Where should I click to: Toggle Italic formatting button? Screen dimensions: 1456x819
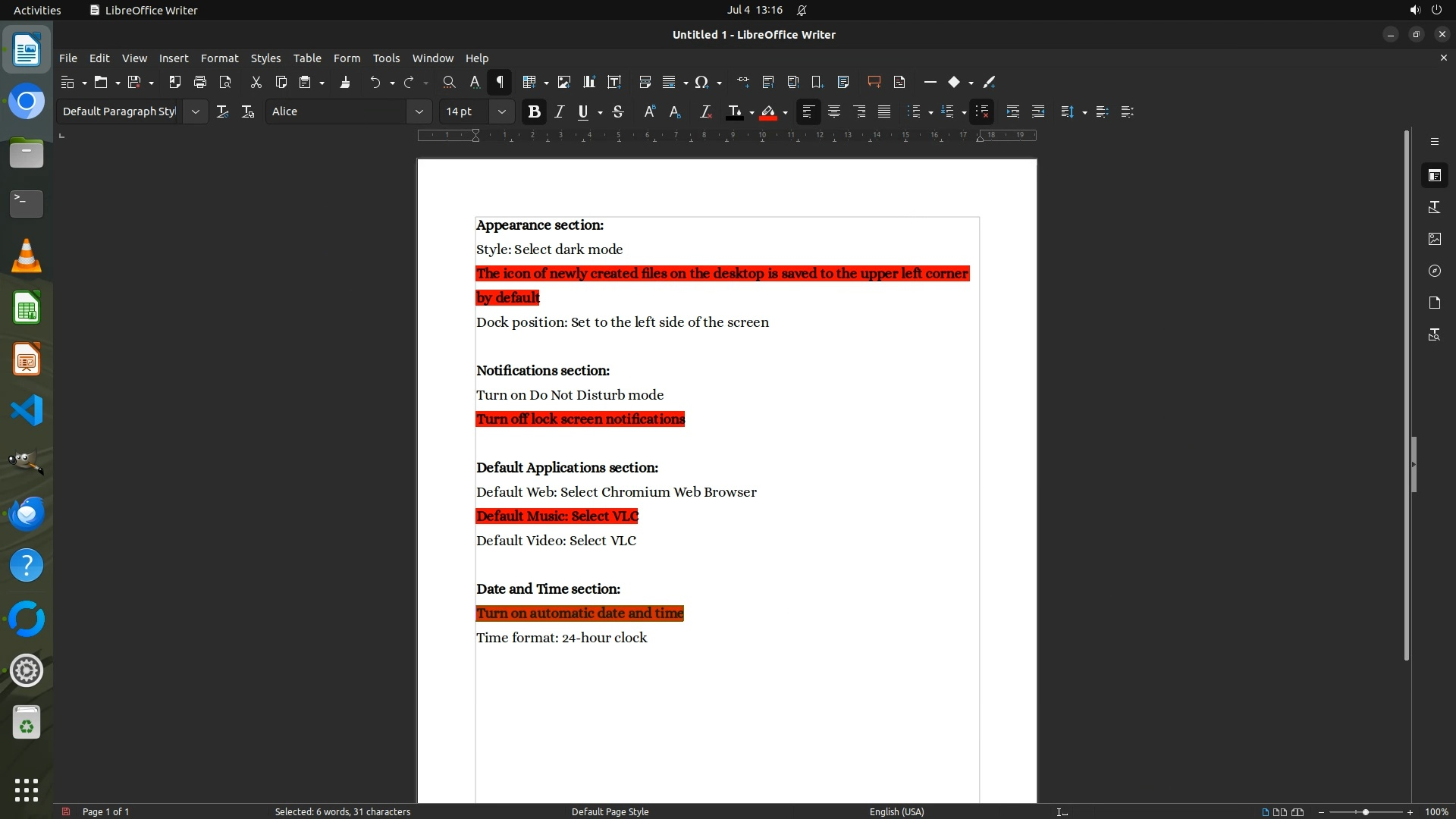[560, 111]
